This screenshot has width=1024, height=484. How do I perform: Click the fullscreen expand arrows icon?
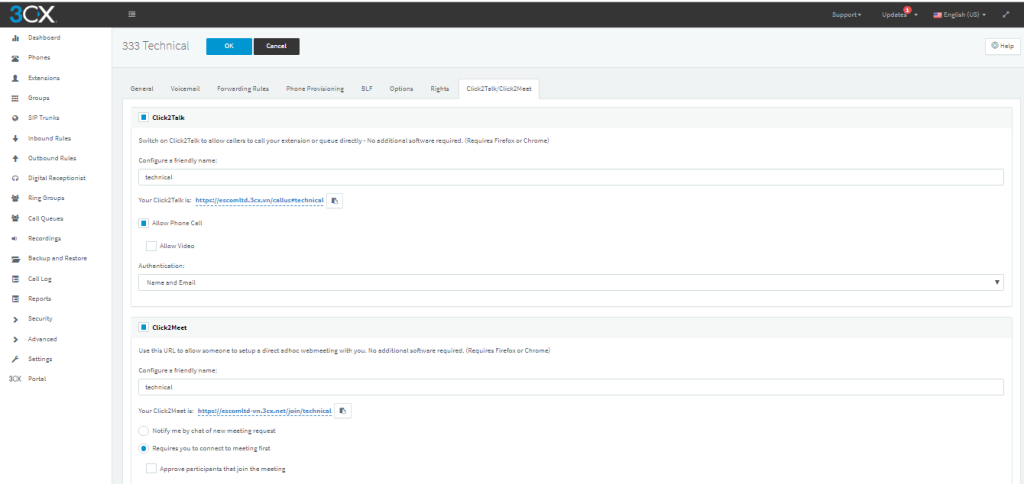tap(1006, 14)
